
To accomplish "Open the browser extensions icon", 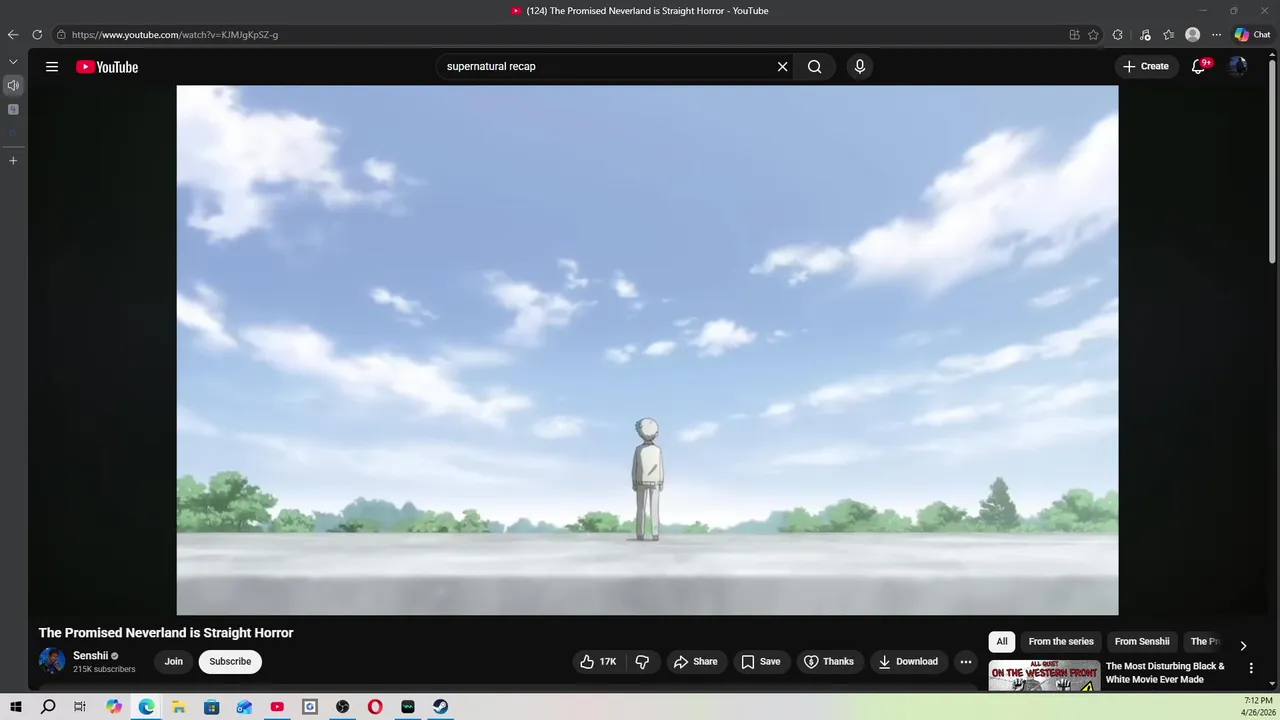I will [1118, 35].
